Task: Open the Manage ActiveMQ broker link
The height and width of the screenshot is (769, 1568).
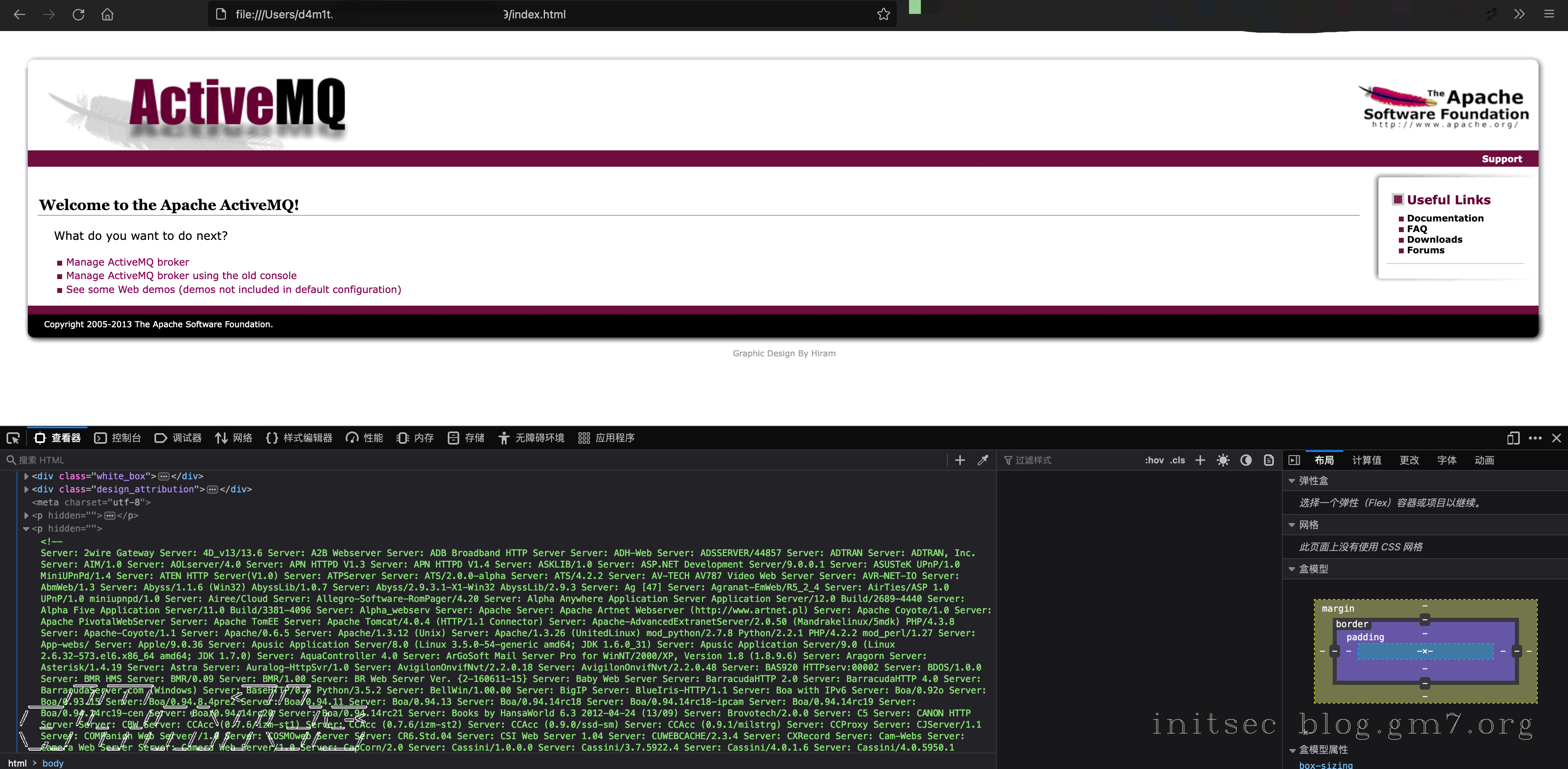Action: (x=127, y=262)
